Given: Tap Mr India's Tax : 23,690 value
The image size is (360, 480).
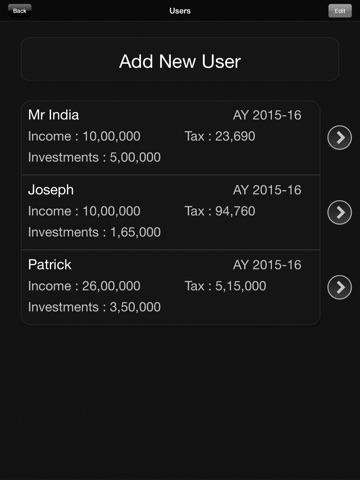Looking at the screenshot, I should (220, 136).
